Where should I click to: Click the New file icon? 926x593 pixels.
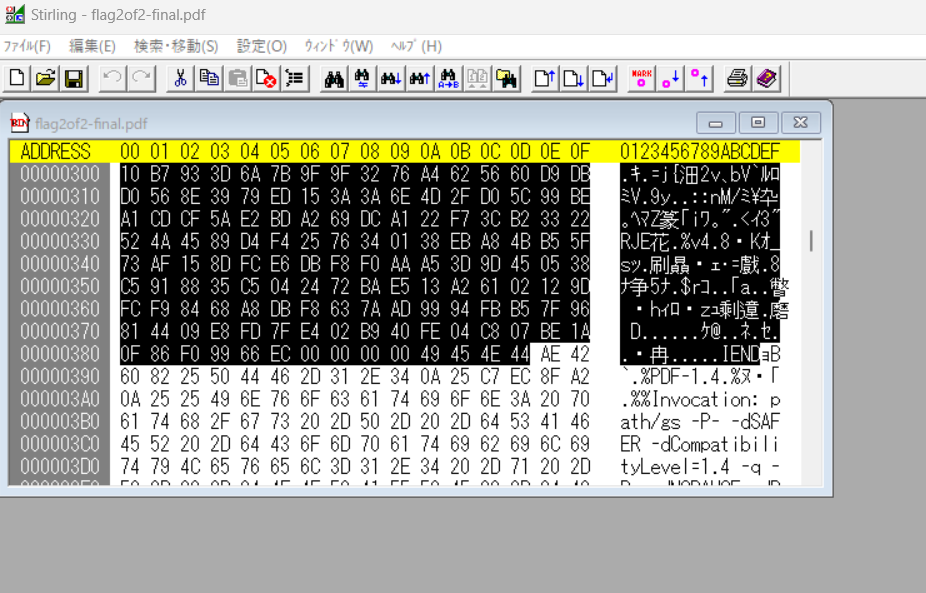pyautogui.click(x=17, y=78)
